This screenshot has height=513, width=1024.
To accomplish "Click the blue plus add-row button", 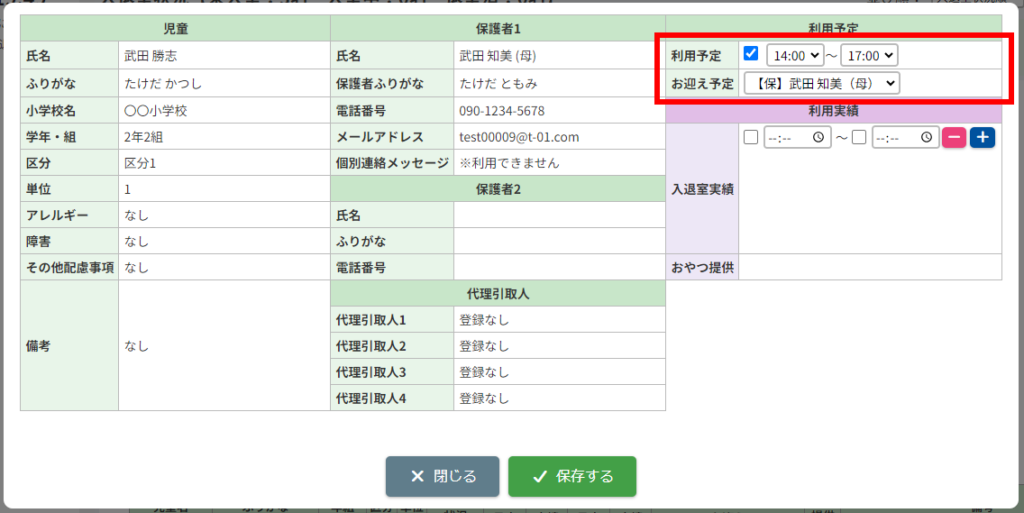I will pyautogui.click(x=982, y=138).
